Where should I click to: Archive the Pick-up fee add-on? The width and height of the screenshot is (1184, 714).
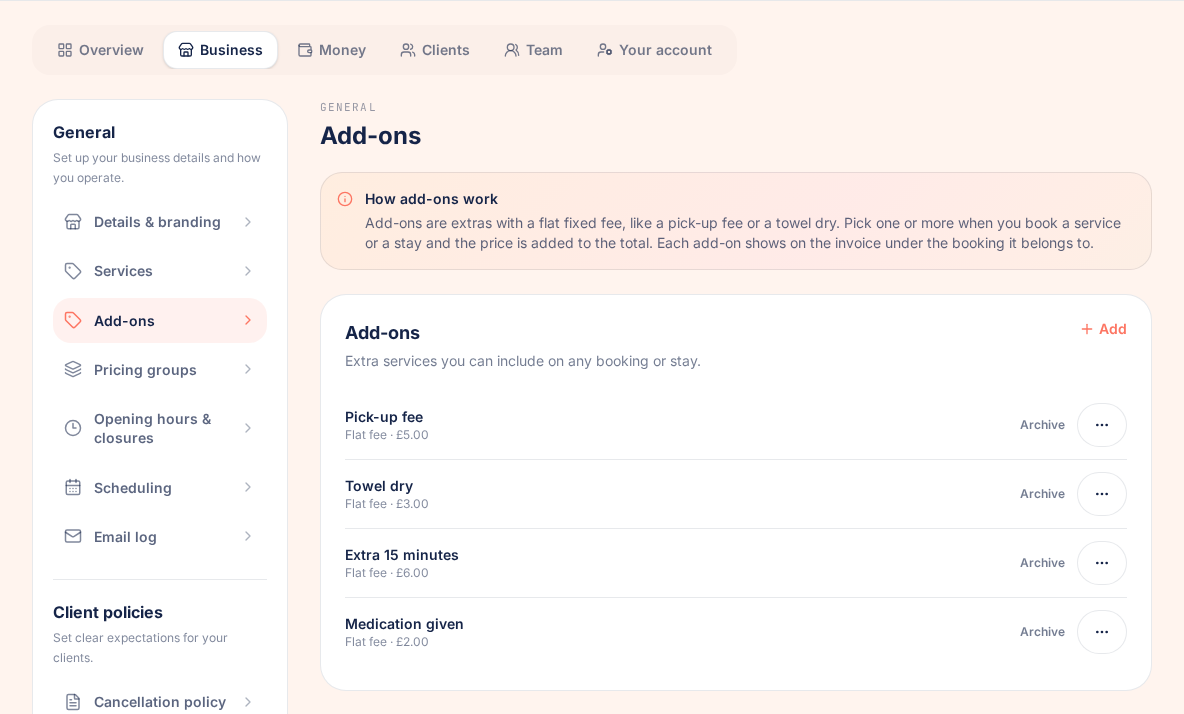(x=1042, y=425)
